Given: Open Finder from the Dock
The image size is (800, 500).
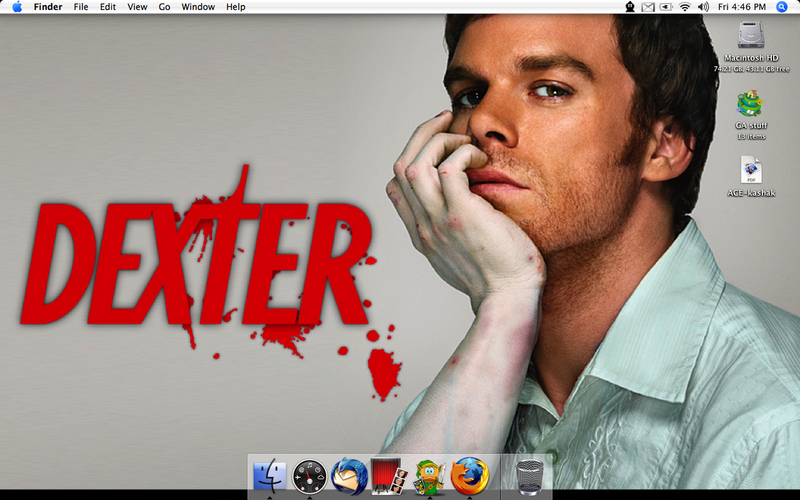Looking at the screenshot, I should tap(270, 475).
